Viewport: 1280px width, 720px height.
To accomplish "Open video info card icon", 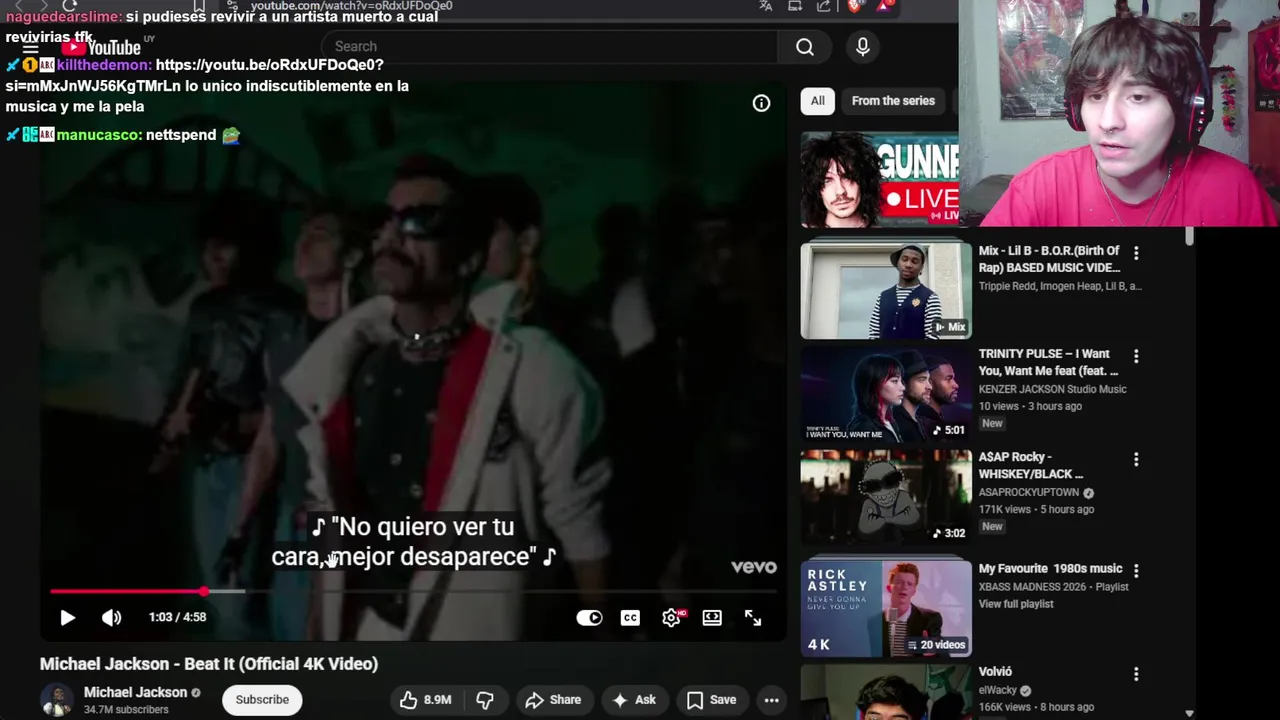I will pyautogui.click(x=761, y=103).
